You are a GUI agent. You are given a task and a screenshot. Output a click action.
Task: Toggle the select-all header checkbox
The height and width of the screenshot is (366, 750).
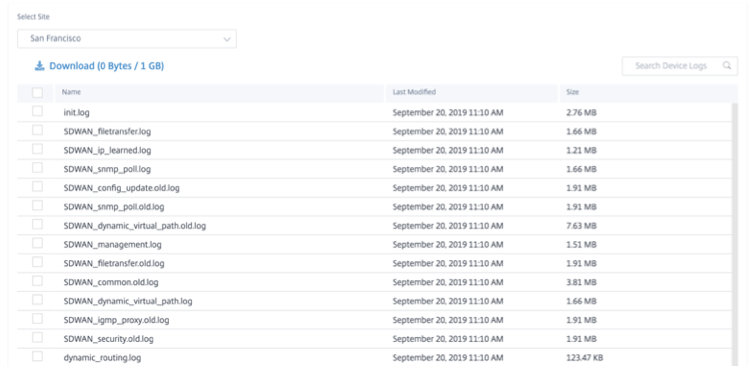(x=37, y=93)
